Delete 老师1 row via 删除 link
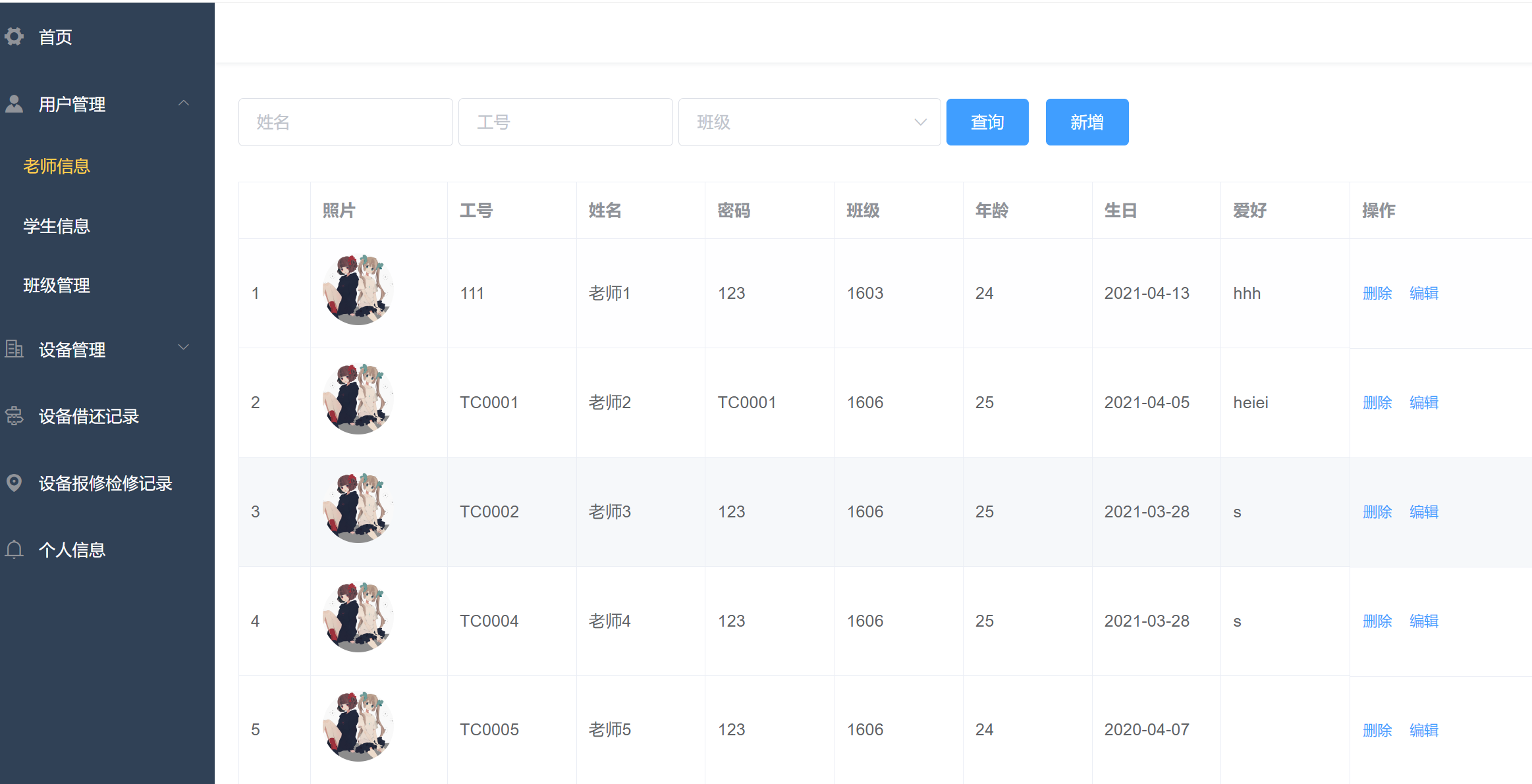This screenshot has height=784, width=1532. point(1377,294)
